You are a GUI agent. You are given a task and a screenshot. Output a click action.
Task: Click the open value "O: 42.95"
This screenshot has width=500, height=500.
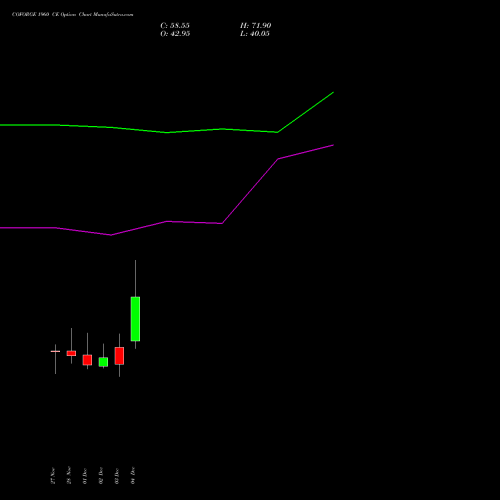pyautogui.click(x=175, y=33)
